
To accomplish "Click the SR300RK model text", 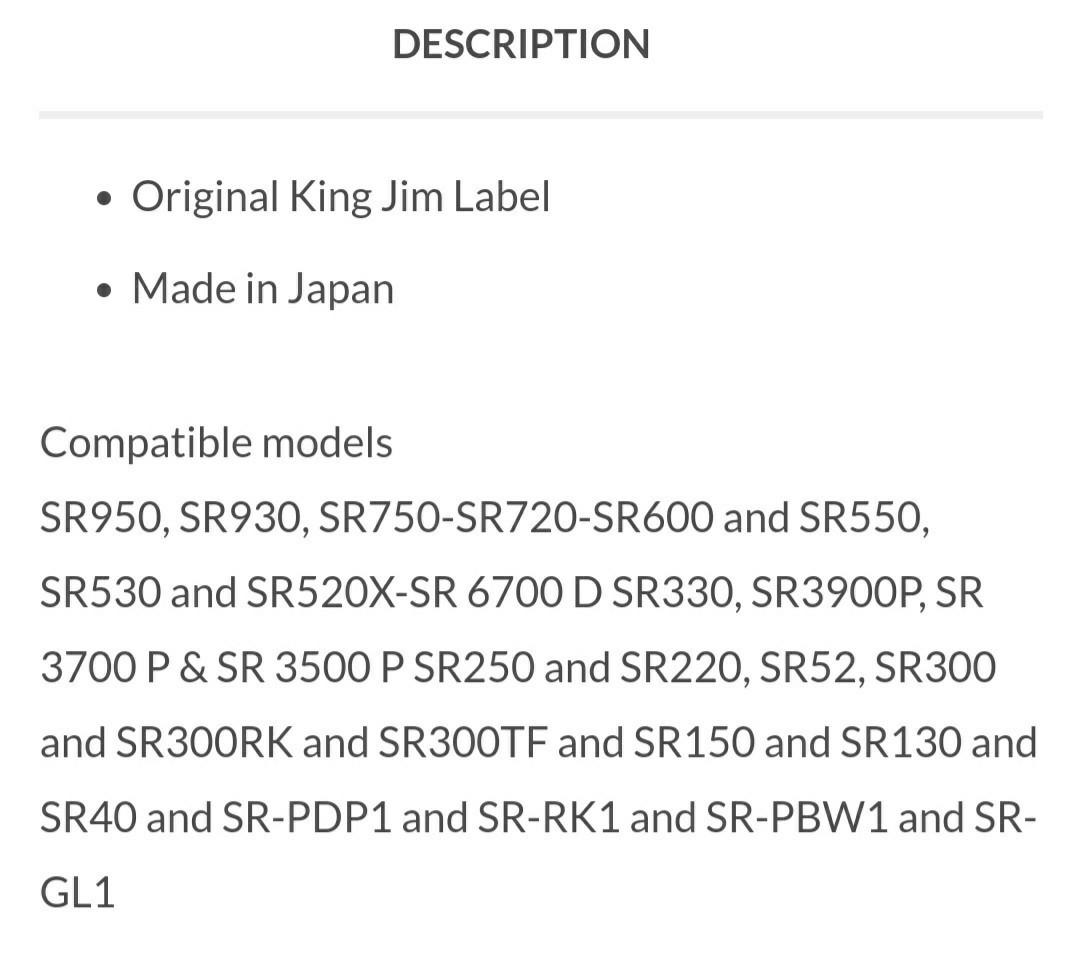I will click(204, 742).
